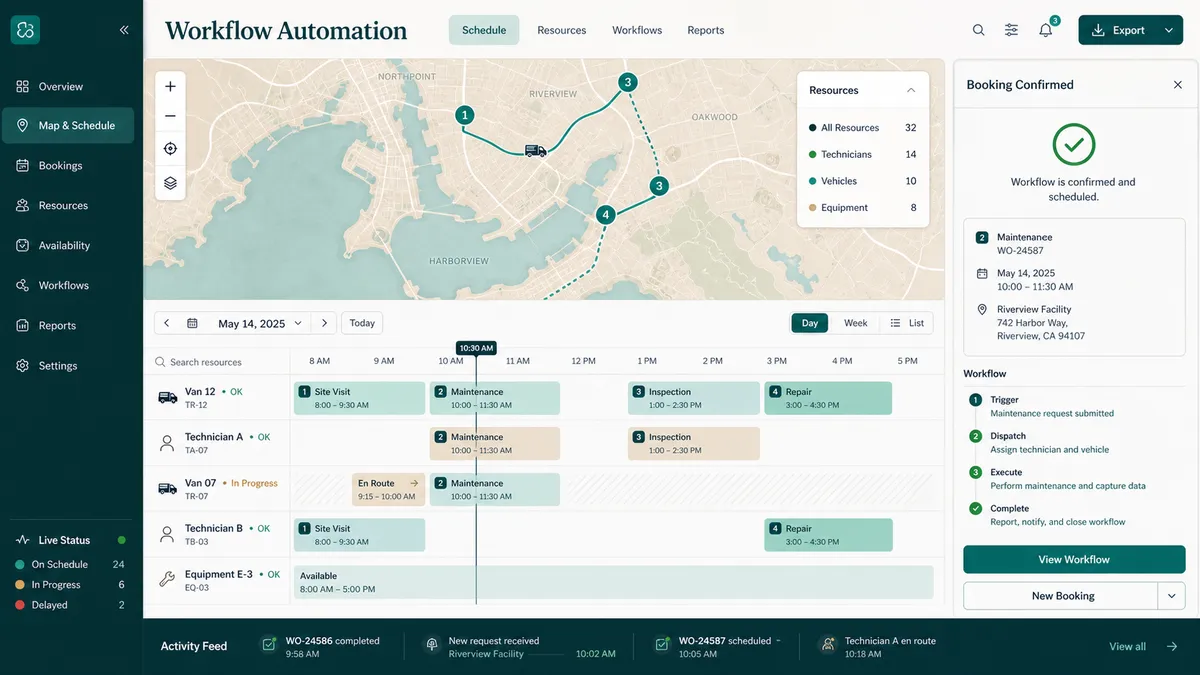This screenshot has width=1200, height=675.
Task: Click the 10:30 AM current time marker
Action: pos(476,348)
